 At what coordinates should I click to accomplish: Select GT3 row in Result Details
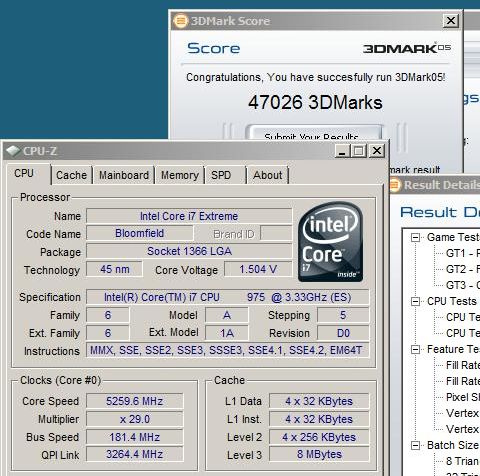(x=463, y=285)
